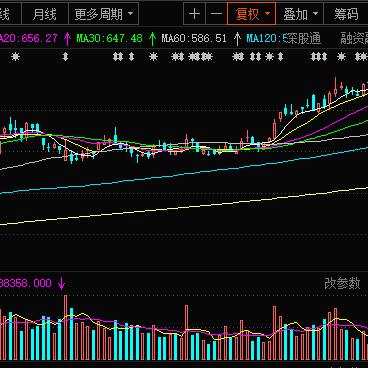Zoom in with the plus button

coord(194,14)
